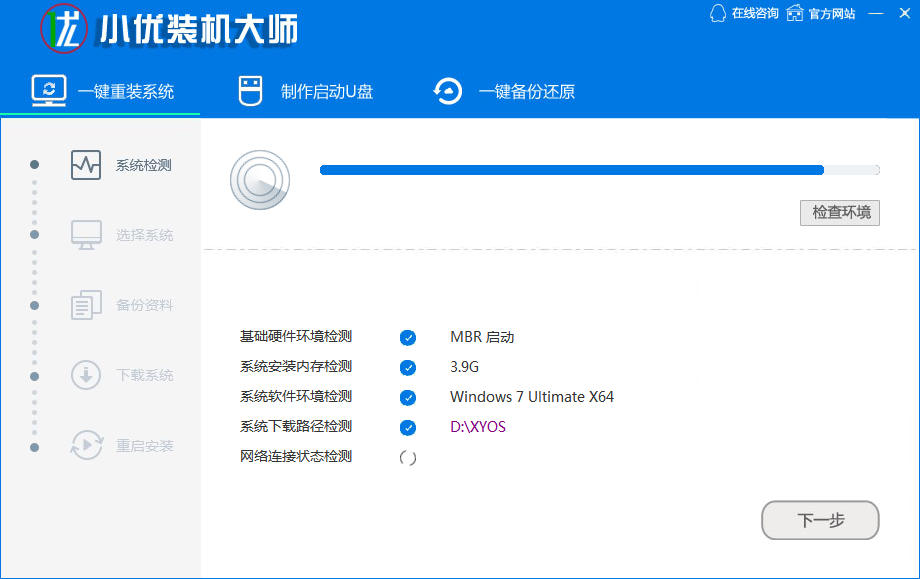Click the 检查环境 button
This screenshot has height=579, width=920.
tap(840, 212)
